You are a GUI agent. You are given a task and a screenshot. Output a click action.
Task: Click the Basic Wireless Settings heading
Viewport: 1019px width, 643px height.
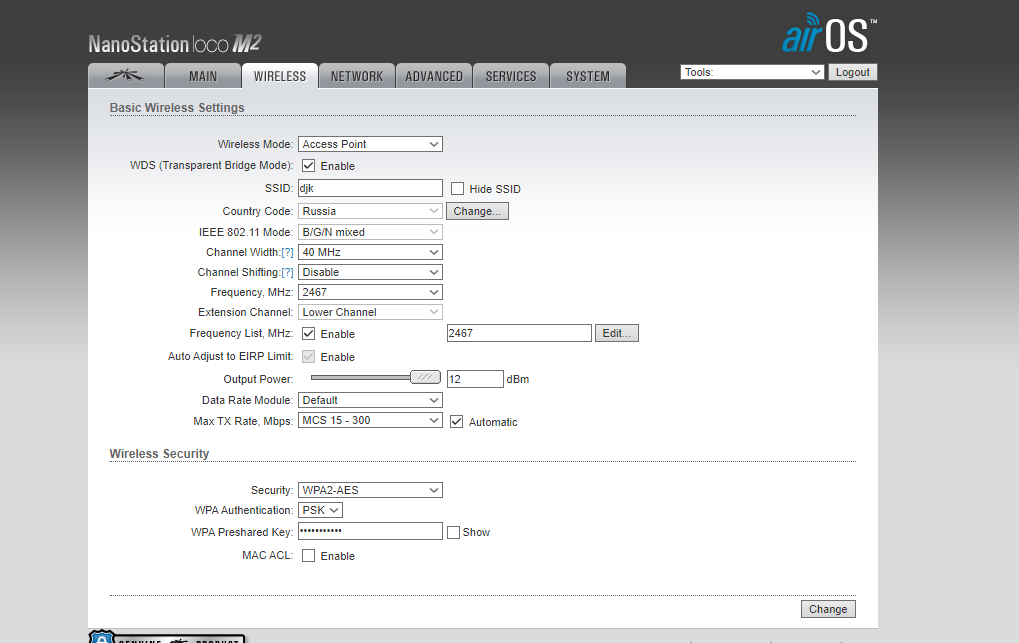coord(177,108)
